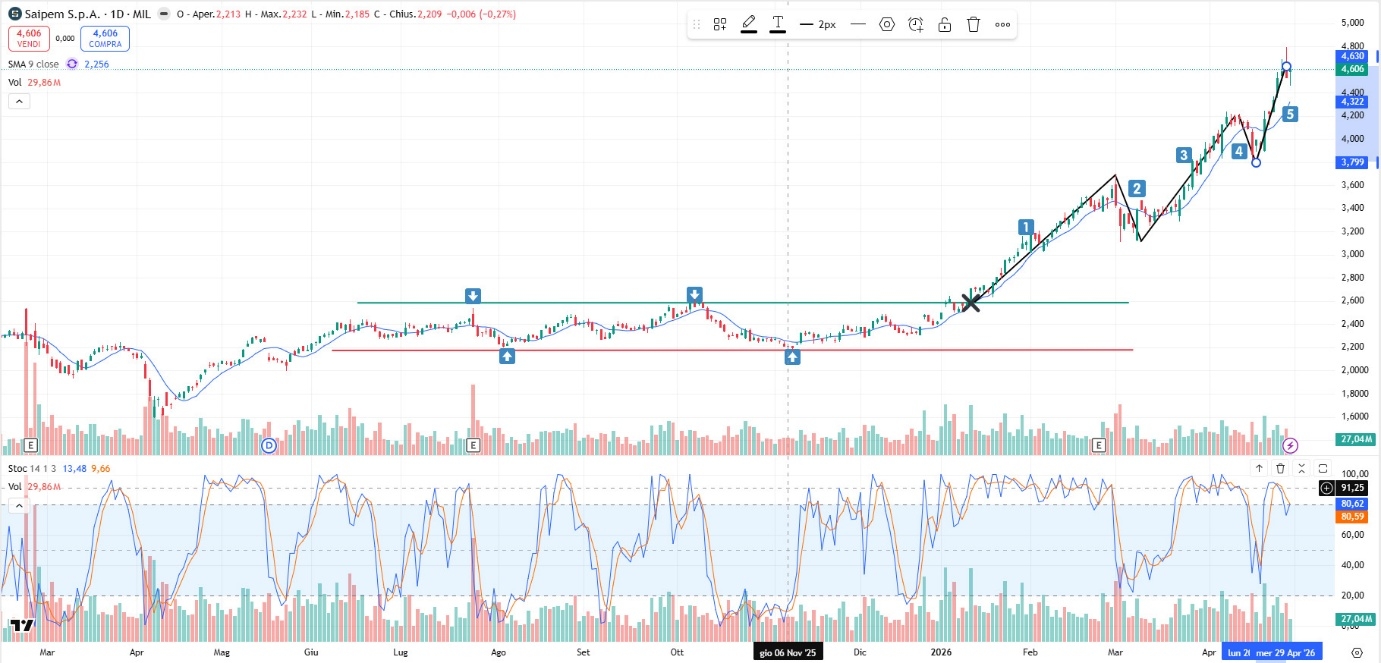Add alert on drawing with clock icon
The image size is (1381, 663).
(915, 24)
